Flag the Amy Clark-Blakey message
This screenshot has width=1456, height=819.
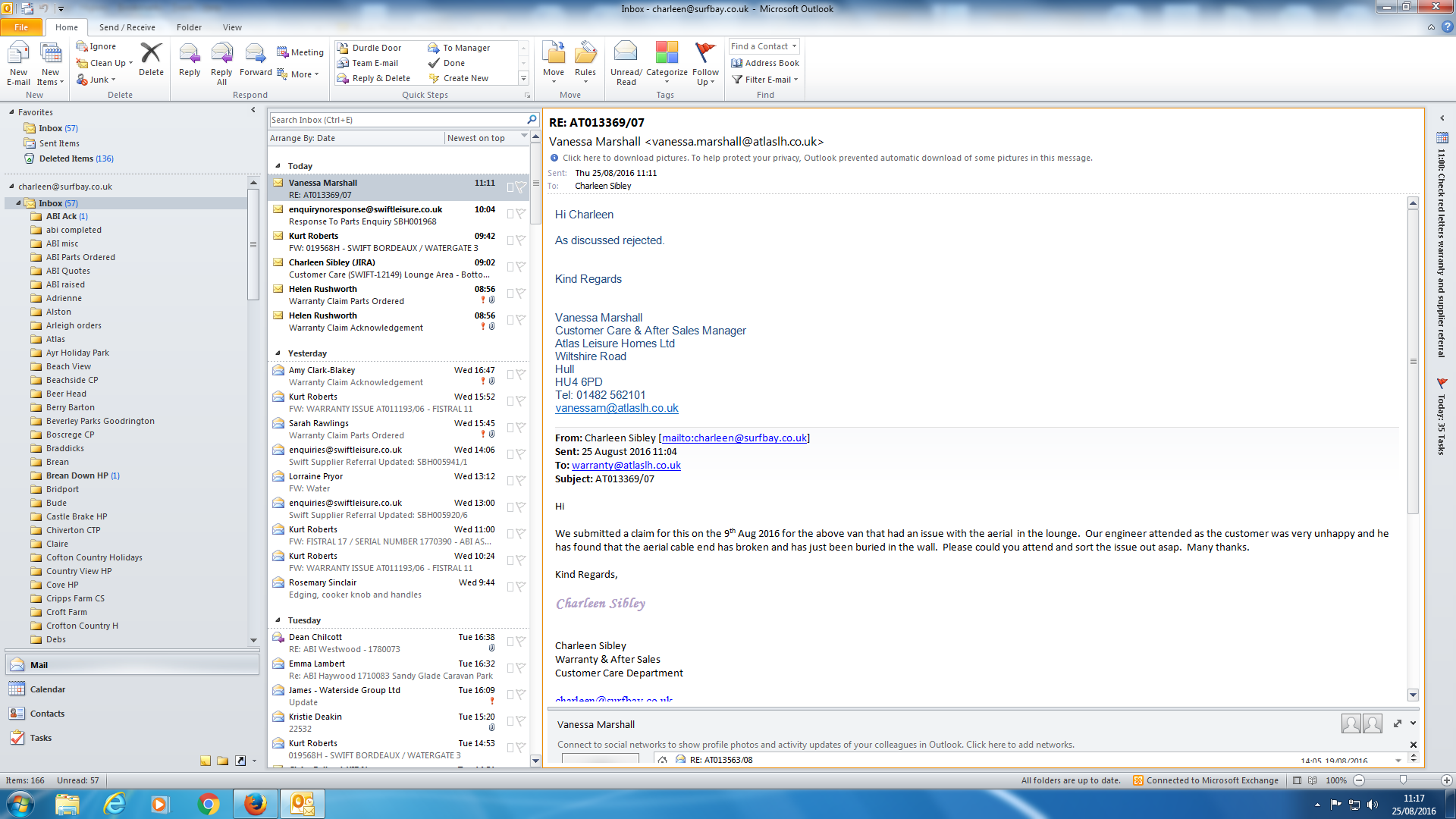pos(521,375)
